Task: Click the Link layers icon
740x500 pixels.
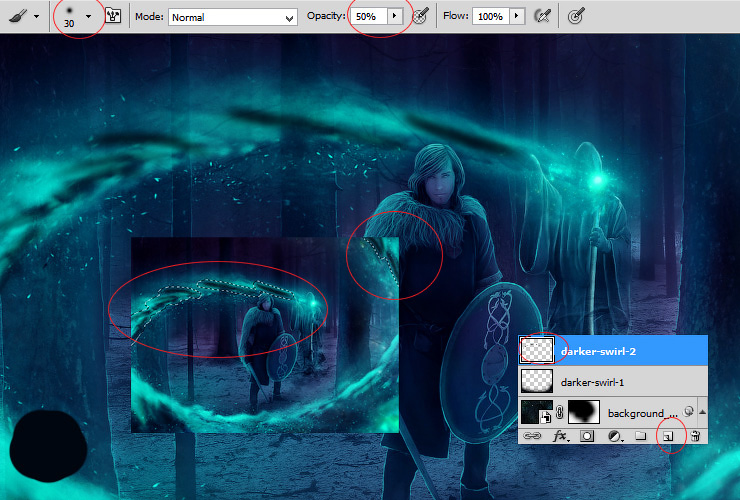Action: pyautogui.click(x=532, y=436)
